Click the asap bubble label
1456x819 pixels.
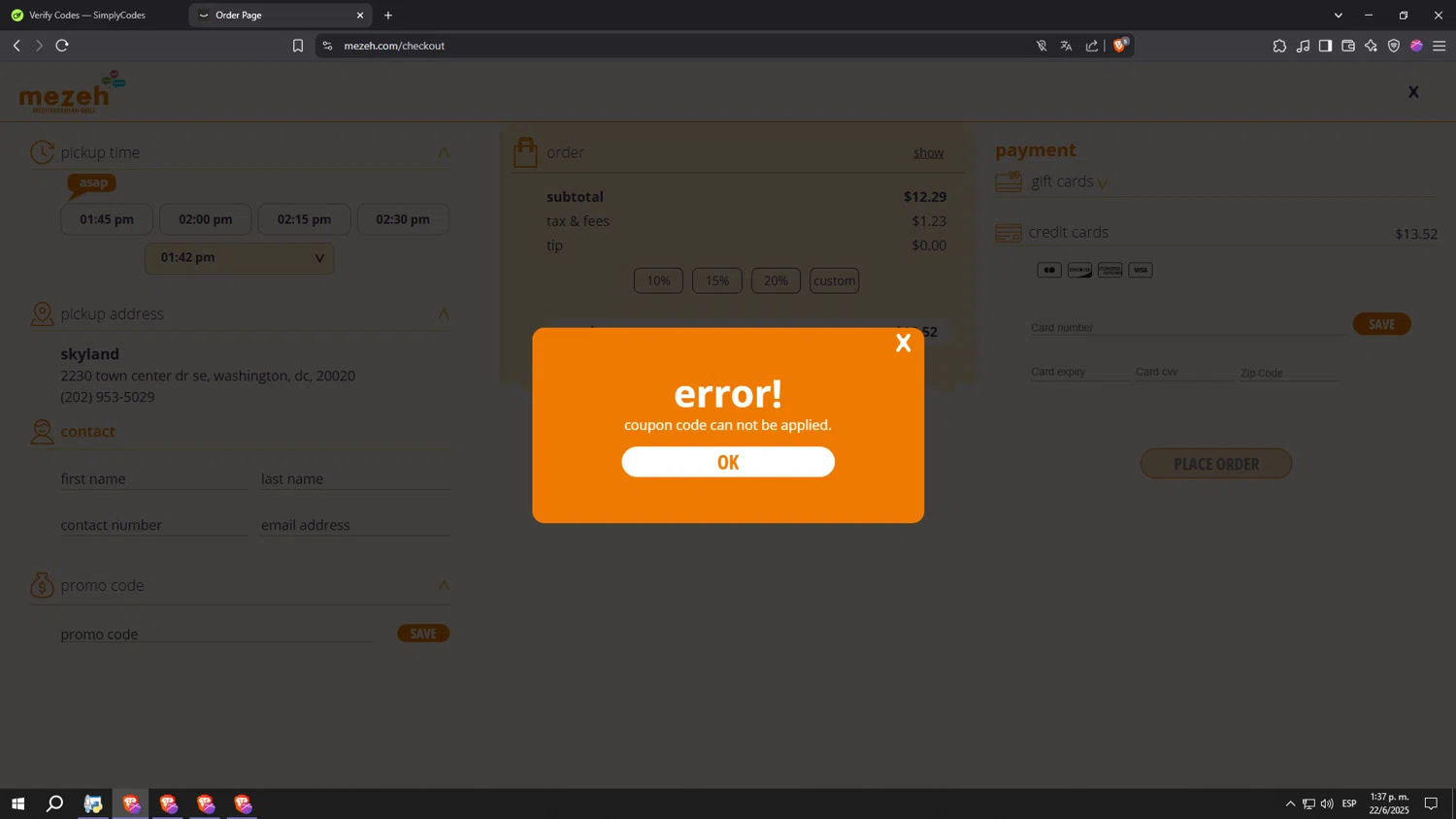[x=93, y=182]
